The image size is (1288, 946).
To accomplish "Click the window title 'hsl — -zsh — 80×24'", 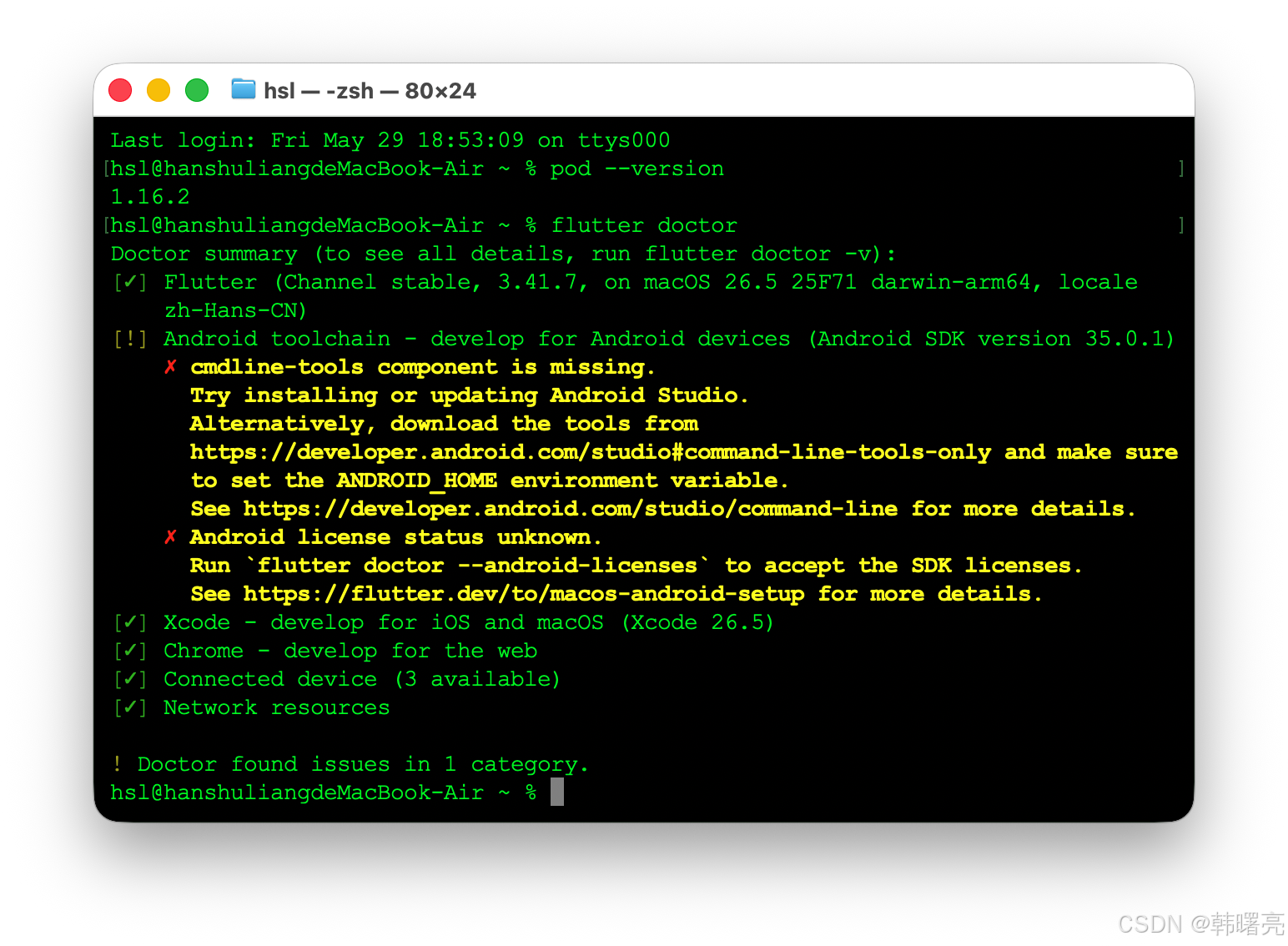I will [370, 91].
